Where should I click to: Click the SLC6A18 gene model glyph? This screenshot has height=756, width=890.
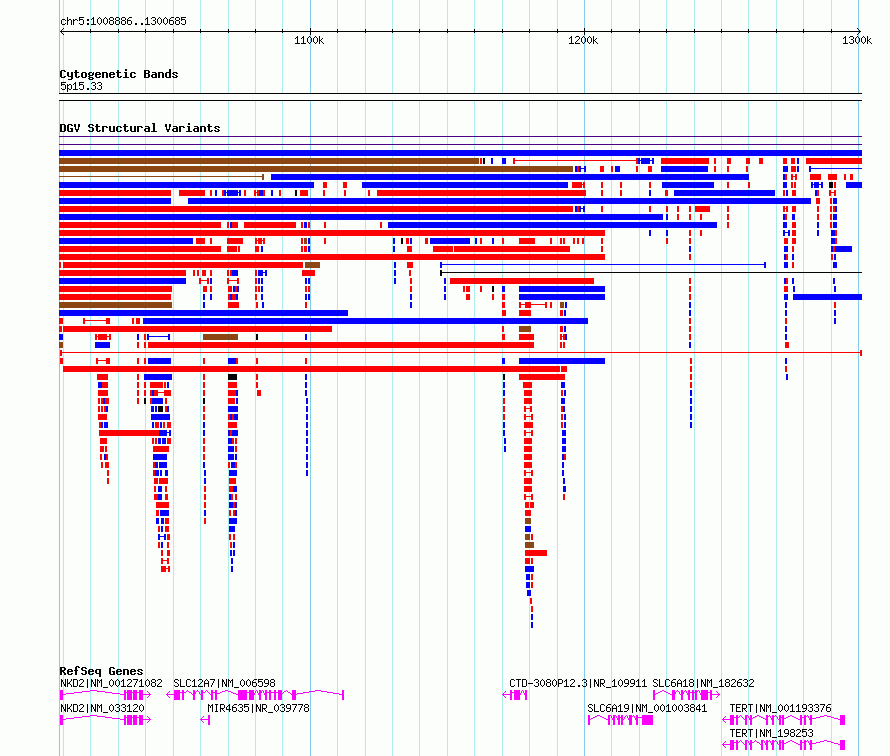[687, 695]
